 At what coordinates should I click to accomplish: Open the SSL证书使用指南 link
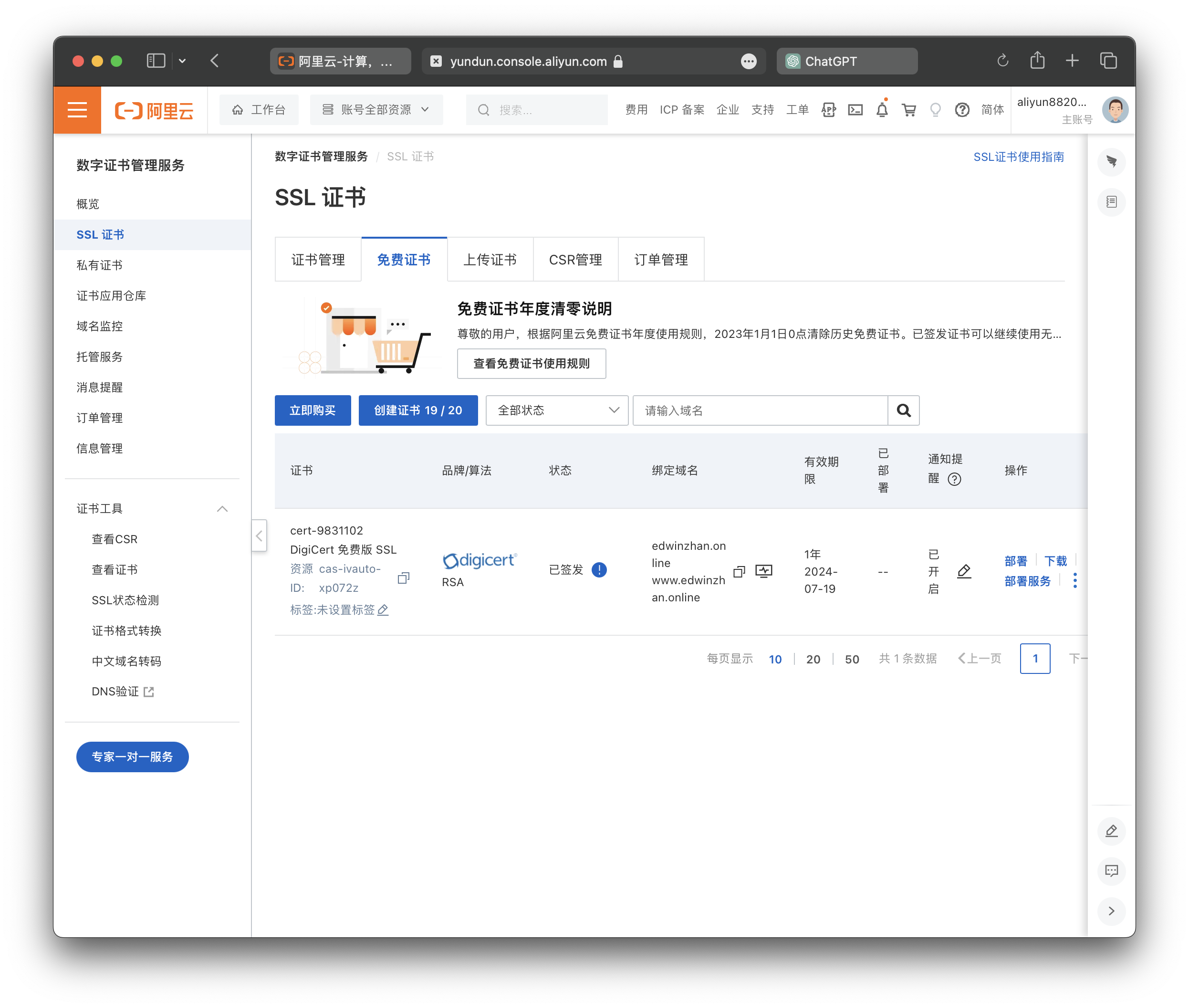pos(1018,157)
